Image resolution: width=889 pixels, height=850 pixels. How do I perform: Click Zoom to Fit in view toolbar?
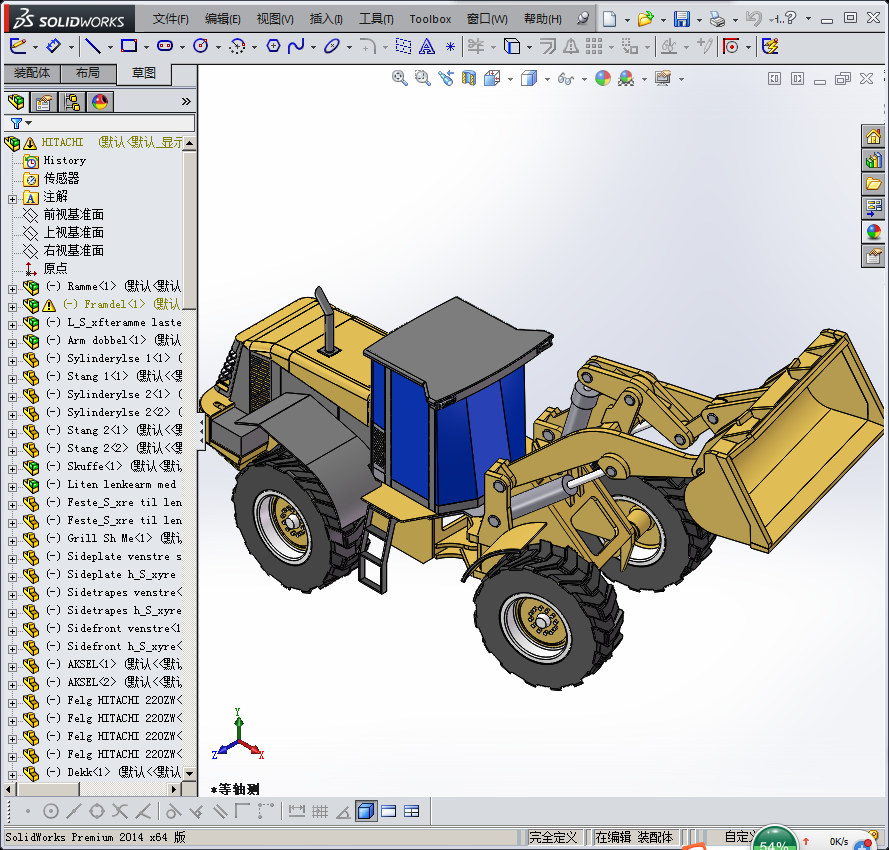[x=400, y=78]
